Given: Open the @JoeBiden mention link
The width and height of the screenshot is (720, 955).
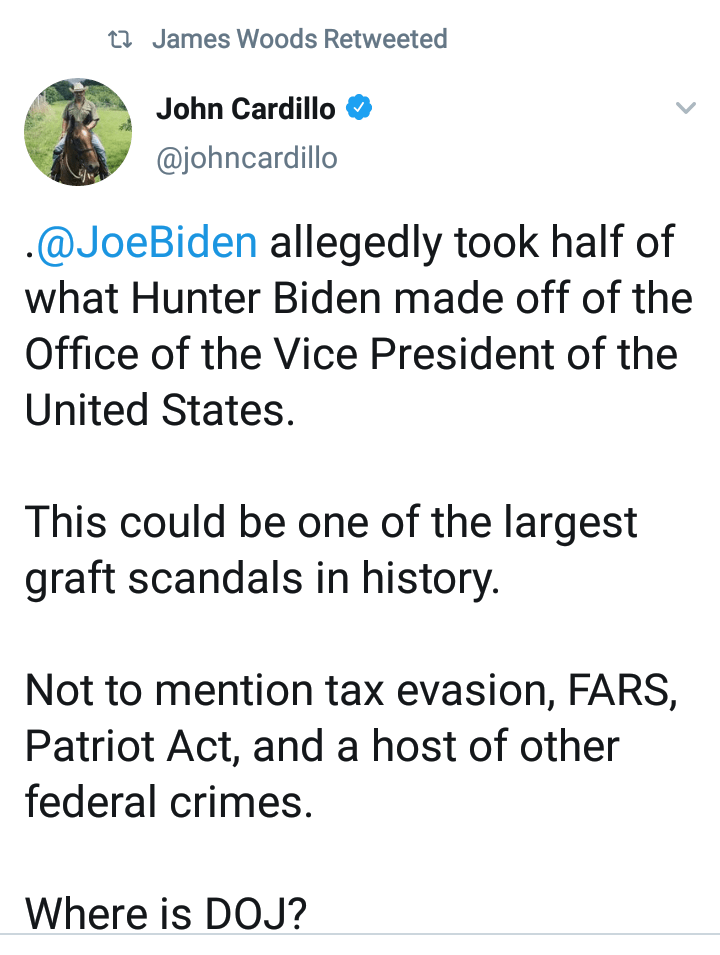Looking at the screenshot, I should (147, 243).
